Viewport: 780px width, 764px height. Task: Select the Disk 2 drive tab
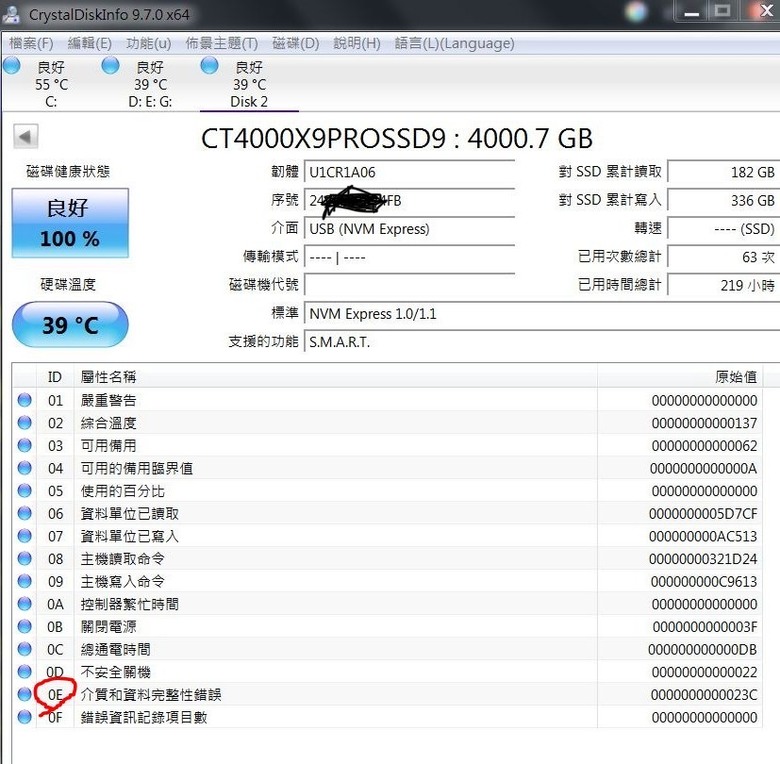pos(249,84)
